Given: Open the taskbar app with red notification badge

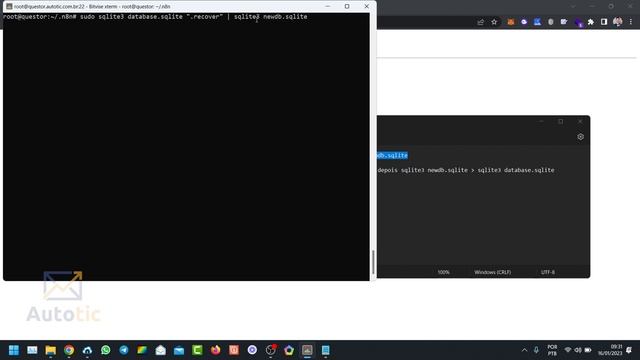Looking at the screenshot, I should 271,350.
